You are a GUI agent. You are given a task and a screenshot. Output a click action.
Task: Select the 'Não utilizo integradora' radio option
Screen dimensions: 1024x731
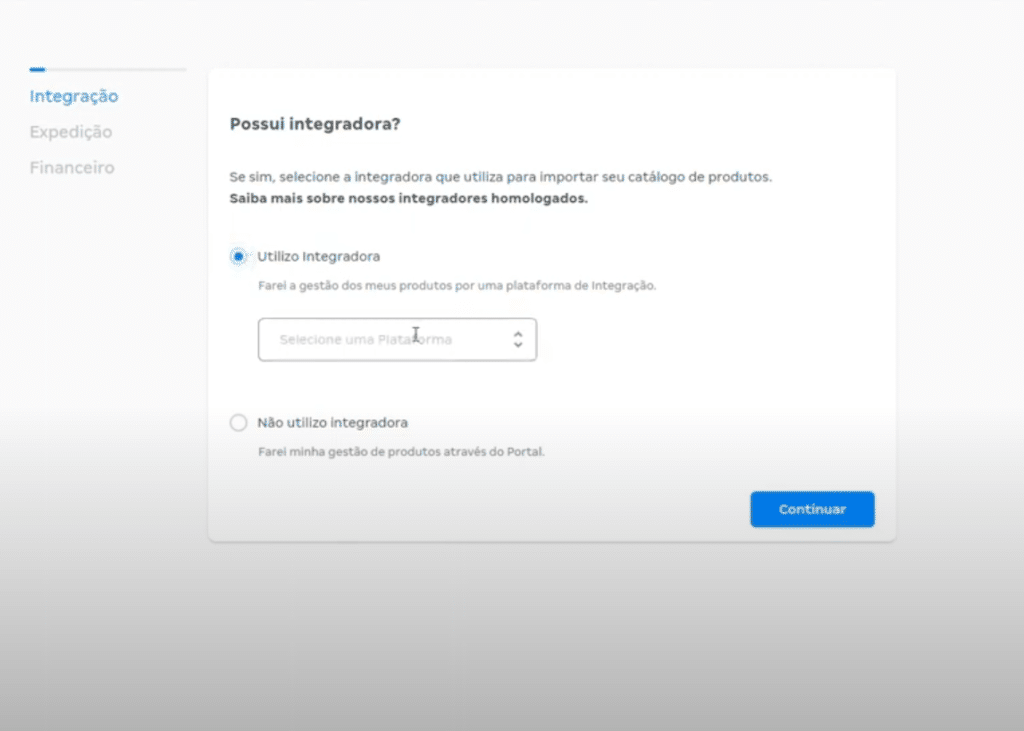(238, 423)
